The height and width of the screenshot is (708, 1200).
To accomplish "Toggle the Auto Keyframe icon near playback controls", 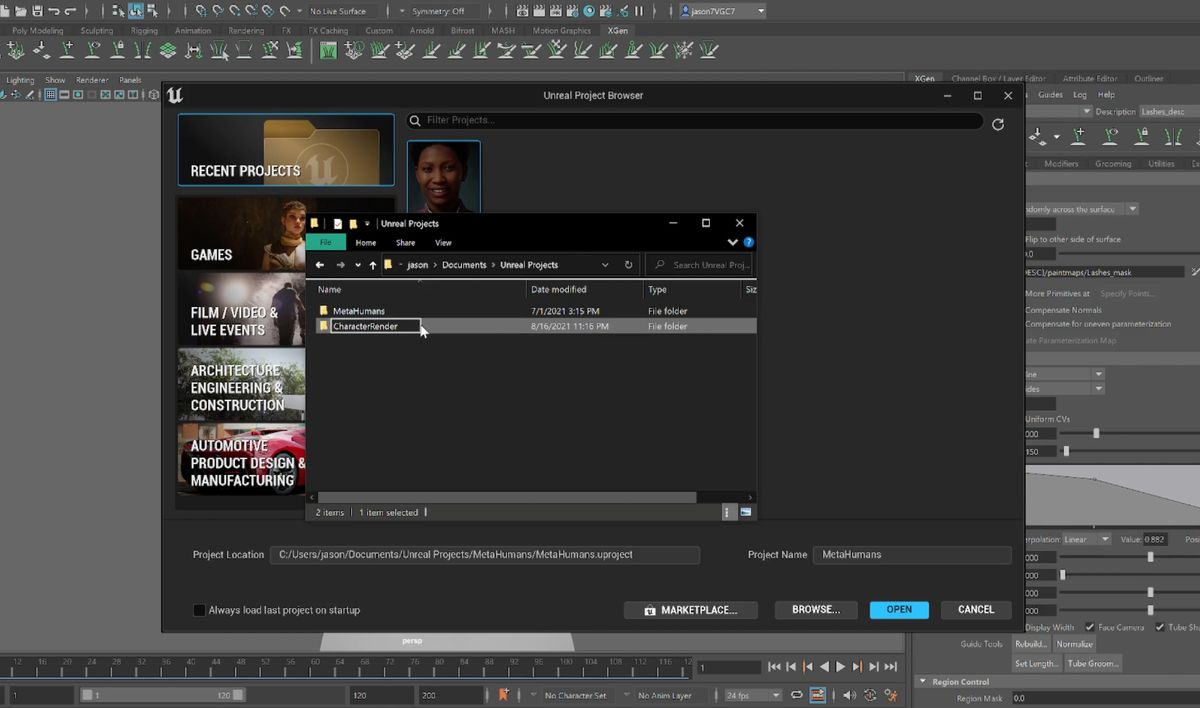I will point(891,695).
